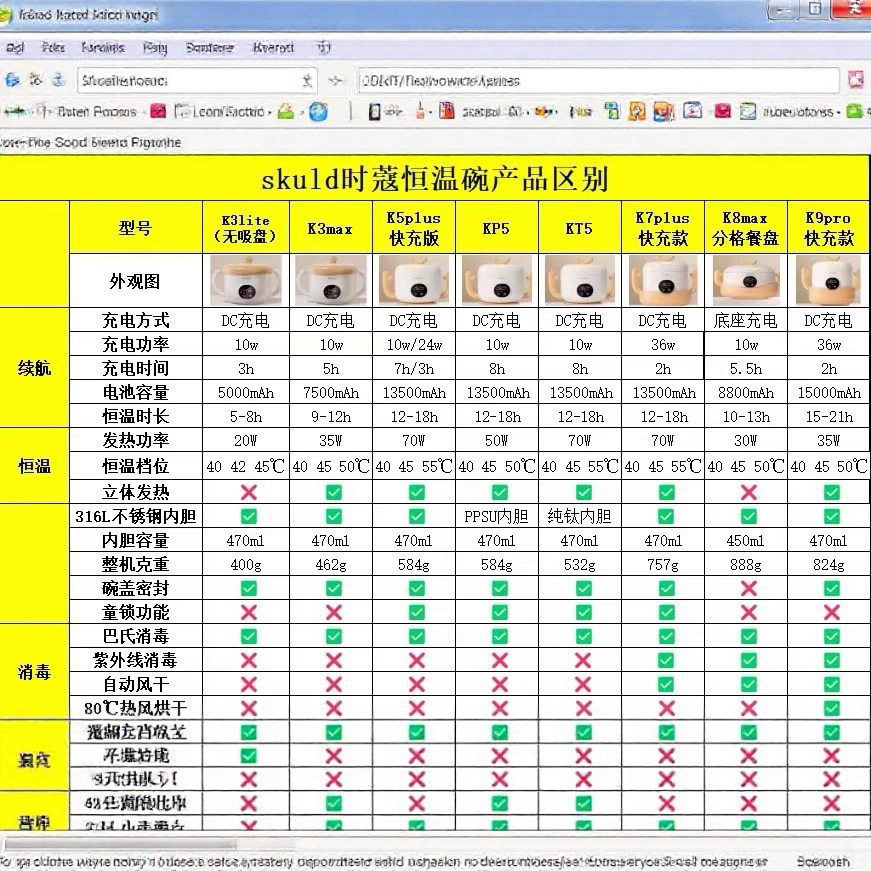Focus the main address bar field
The image size is (871, 871).
599,81
